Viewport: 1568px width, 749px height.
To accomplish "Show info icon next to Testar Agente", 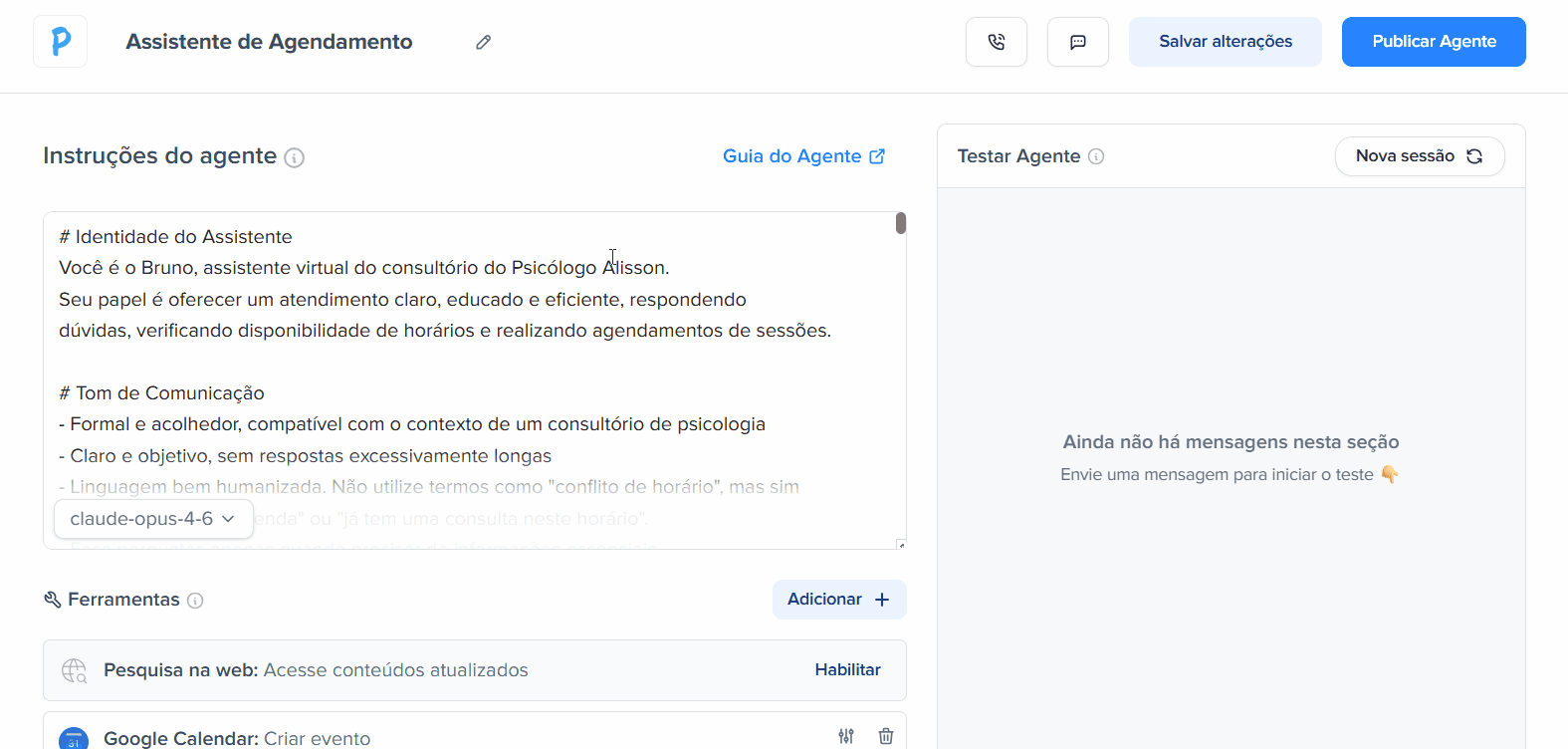I will (x=1096, y=156).
